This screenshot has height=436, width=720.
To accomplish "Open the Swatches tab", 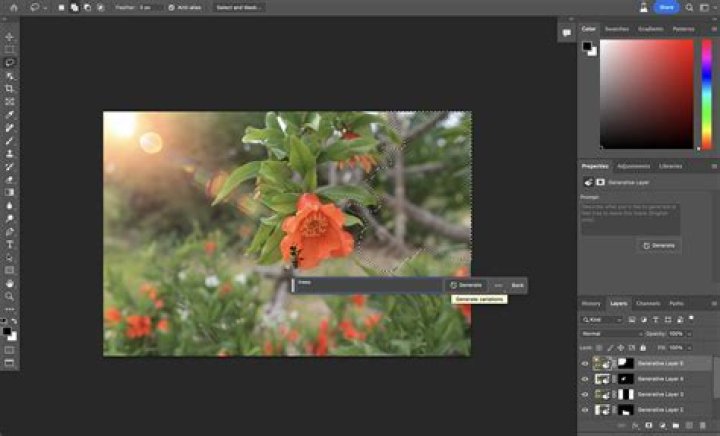I will click(617, 29).
